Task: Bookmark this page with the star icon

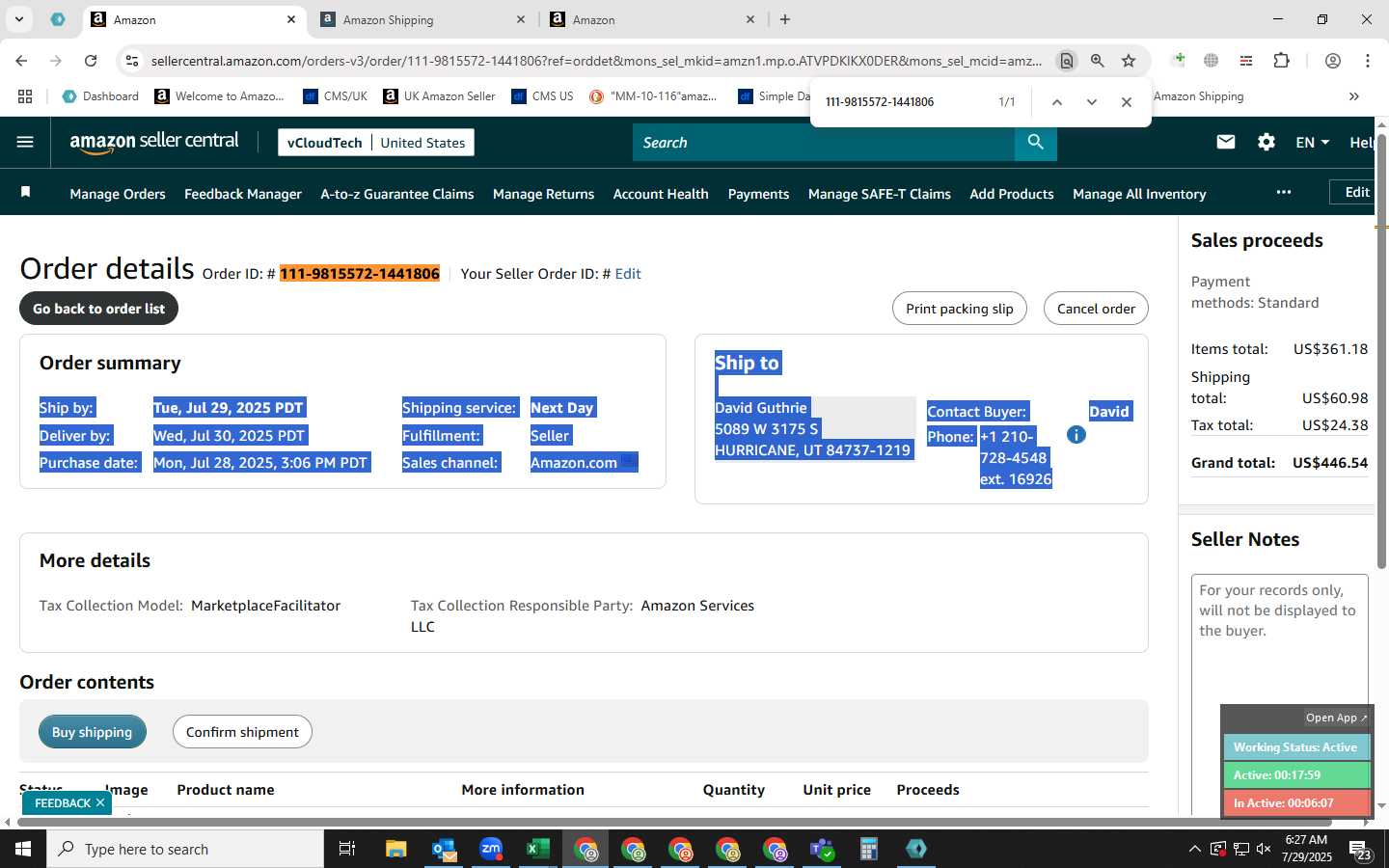Action: pyautogui.click(x=1129, y=61)
